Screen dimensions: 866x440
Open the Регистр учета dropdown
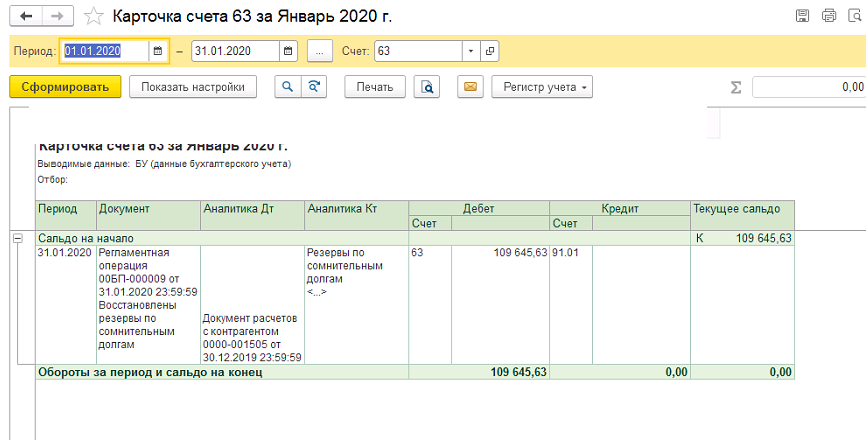[542, 87]
